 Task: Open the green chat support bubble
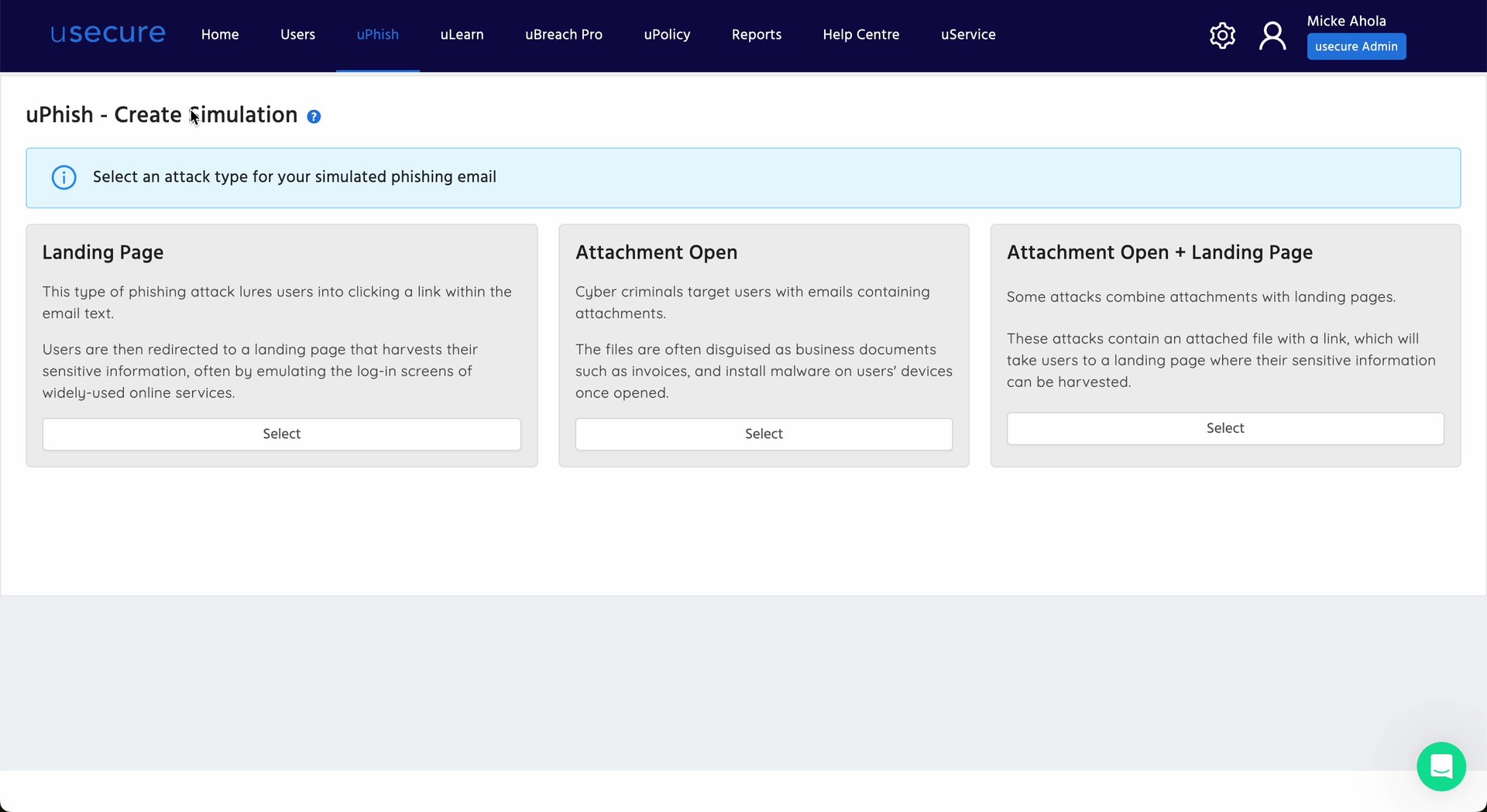pyautogui.click(x=1441, y=766)
